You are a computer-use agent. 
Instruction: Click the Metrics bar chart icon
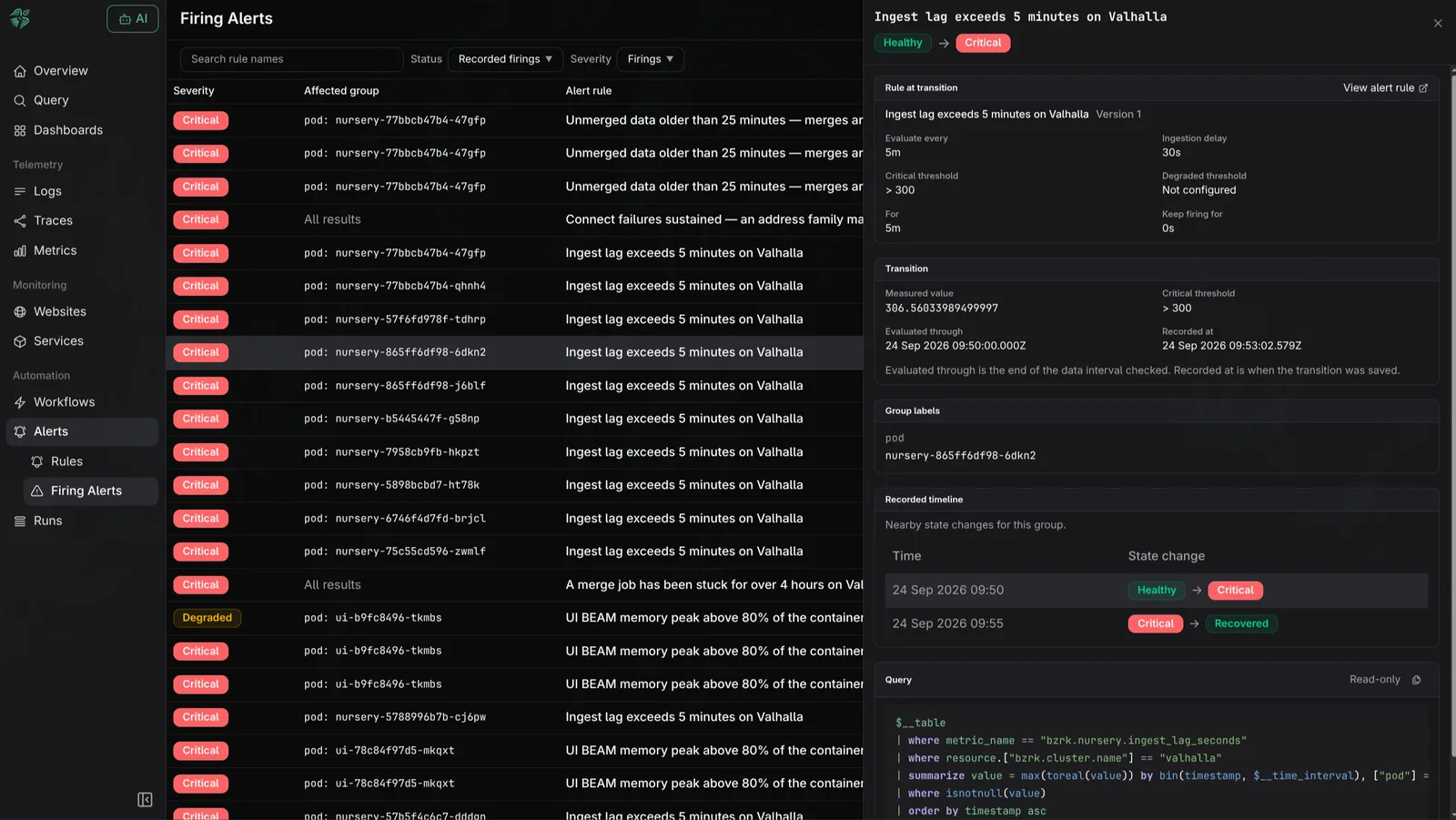click(20, 250)
